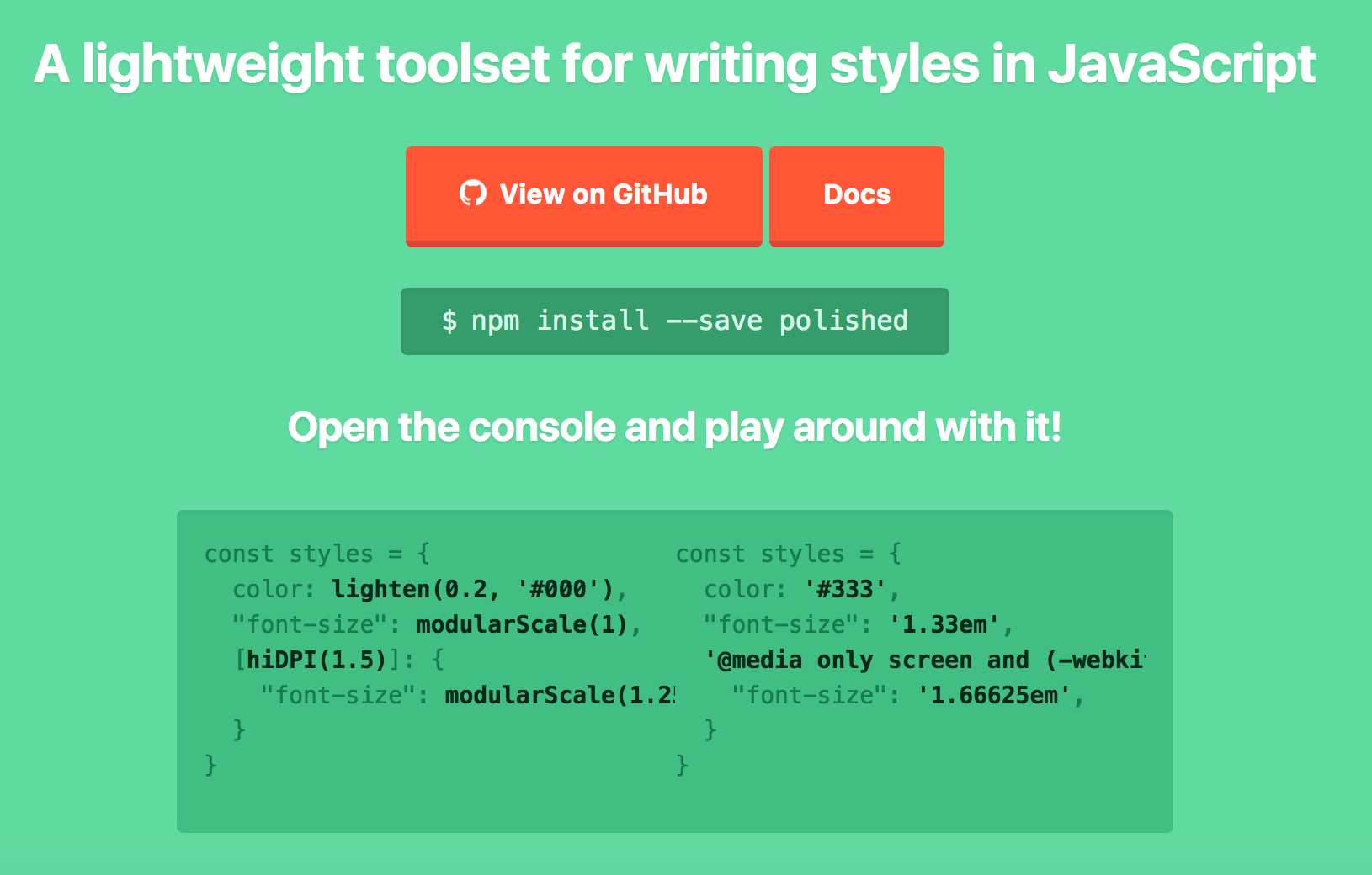Click the '1.33em' font-size value
This screenshot has width=1372, height=875.
[x=944, y=624]
